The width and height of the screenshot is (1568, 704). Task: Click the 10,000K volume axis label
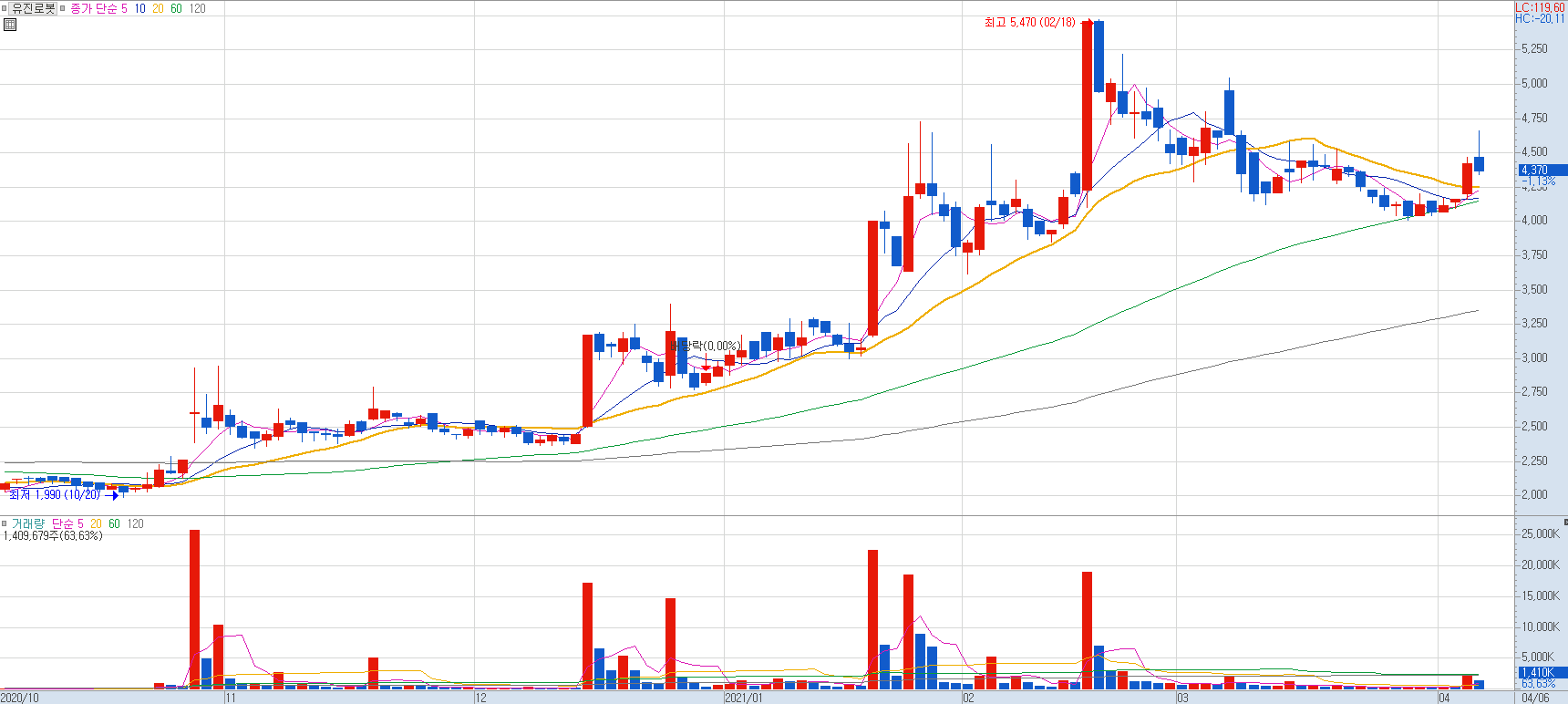point(1540,626)
